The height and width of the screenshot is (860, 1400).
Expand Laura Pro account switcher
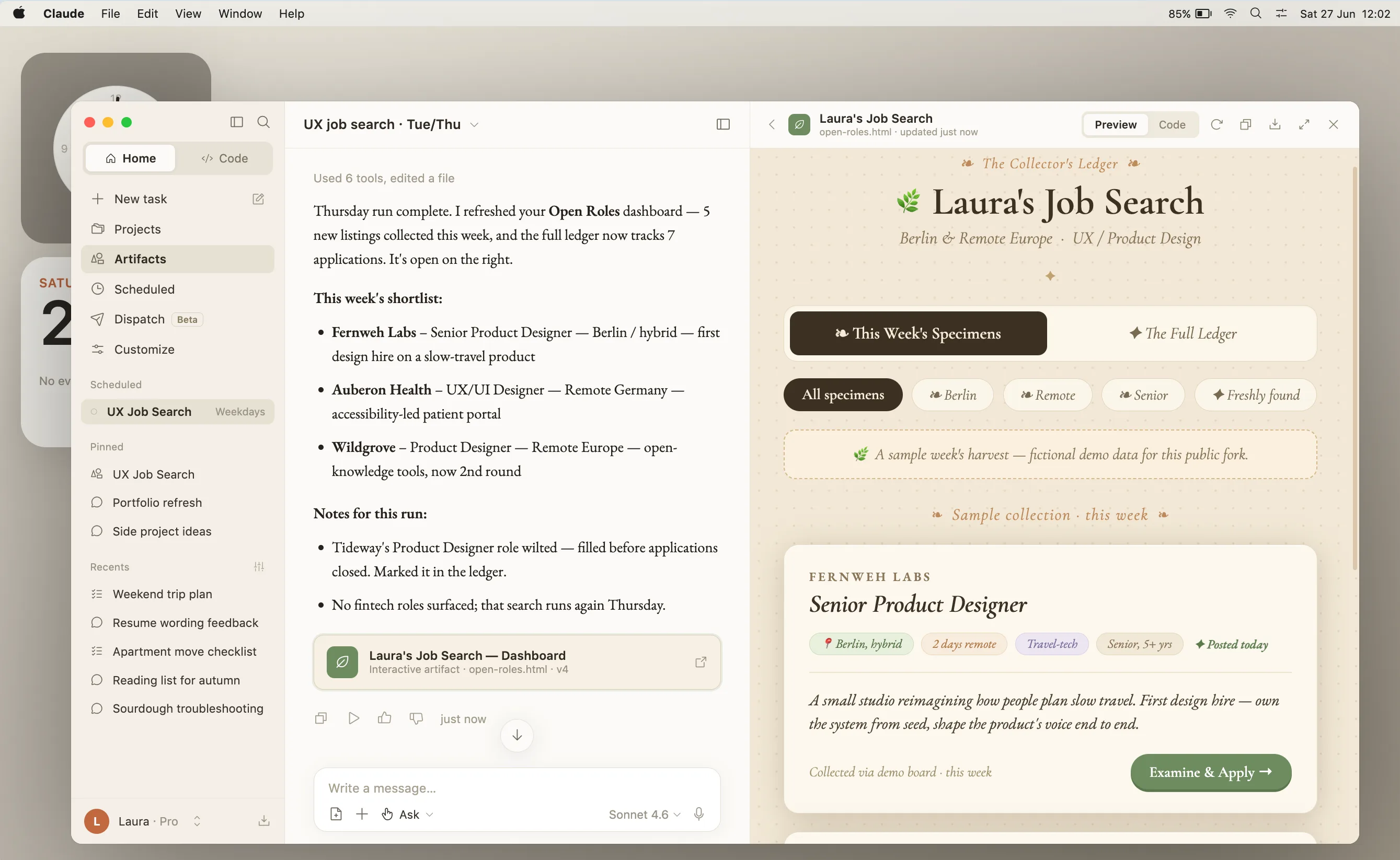[197, 821]
